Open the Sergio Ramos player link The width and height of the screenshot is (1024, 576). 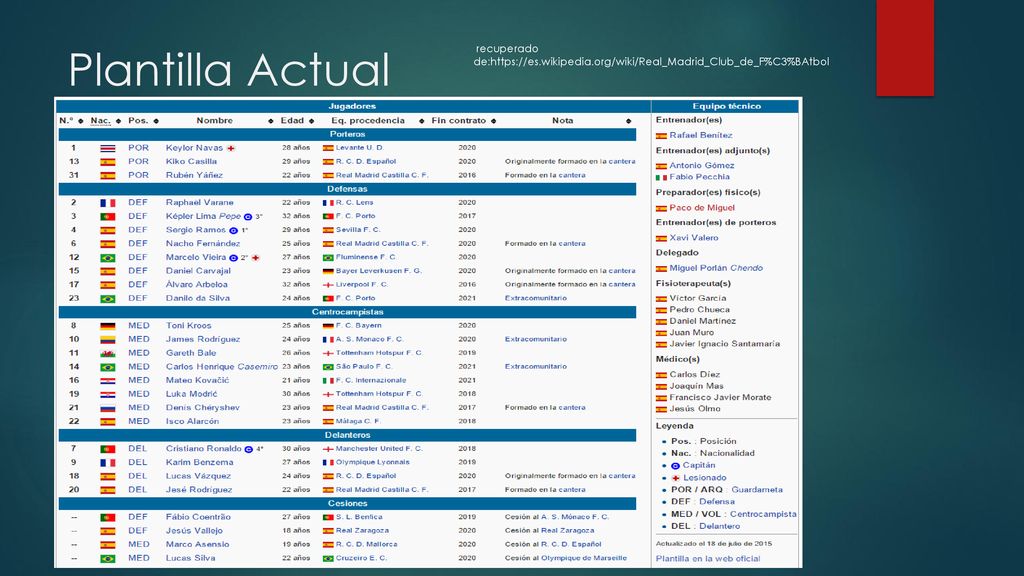click(195, 231)
